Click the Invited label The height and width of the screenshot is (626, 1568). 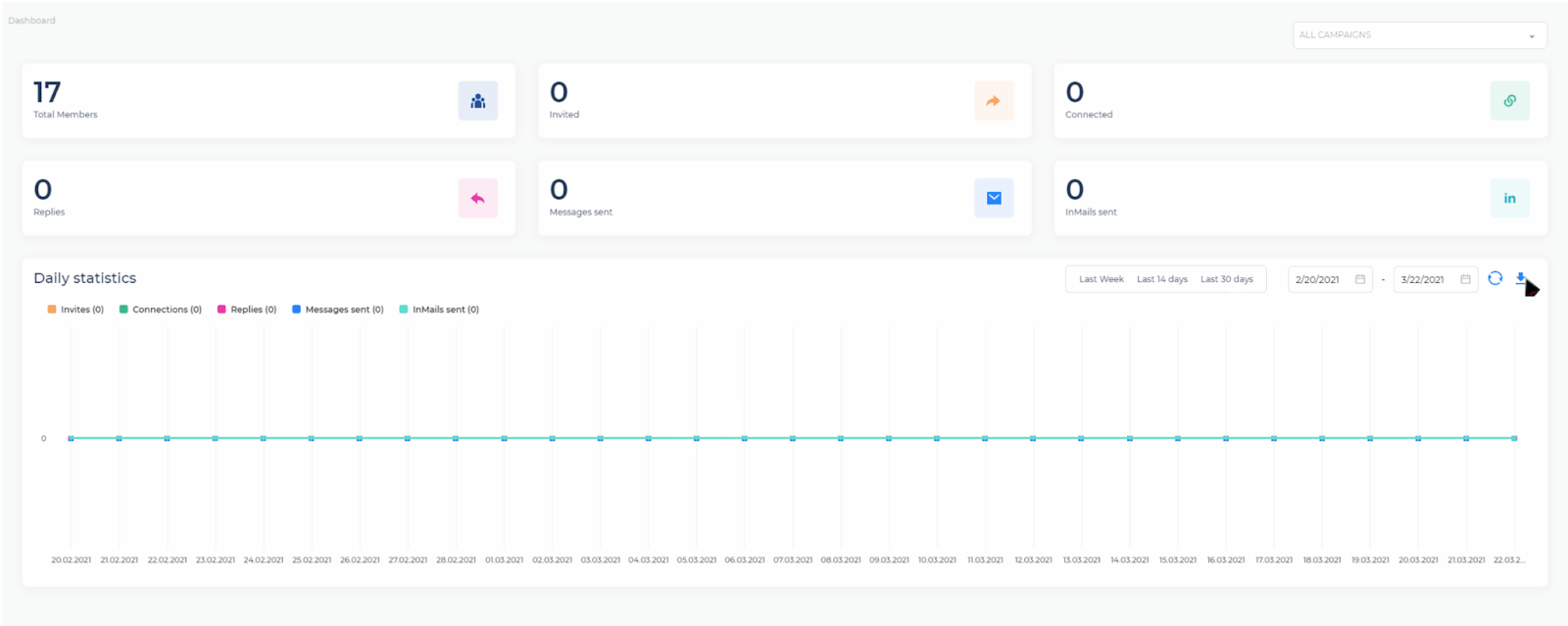coord(564,115)
